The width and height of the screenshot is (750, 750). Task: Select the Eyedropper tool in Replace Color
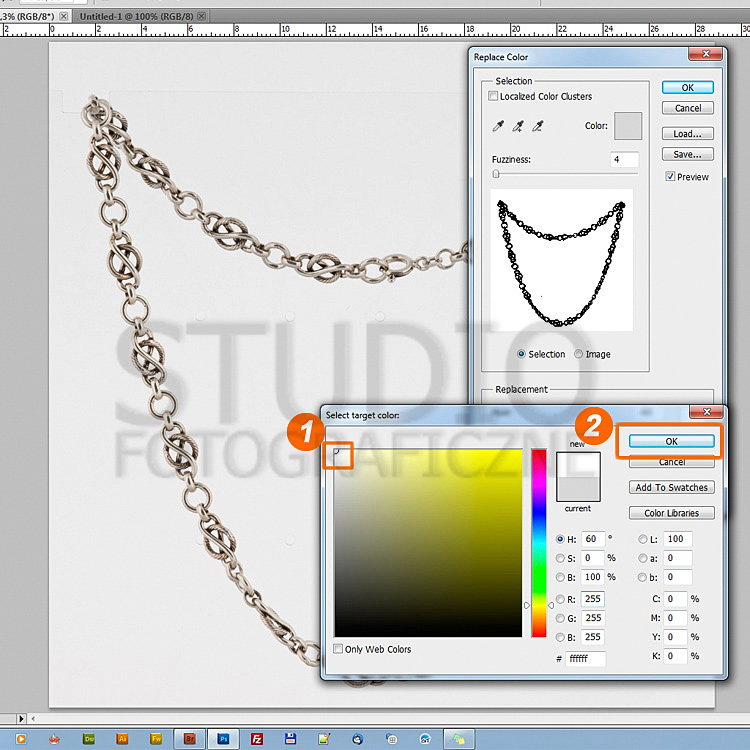click(x=498, y=127)
